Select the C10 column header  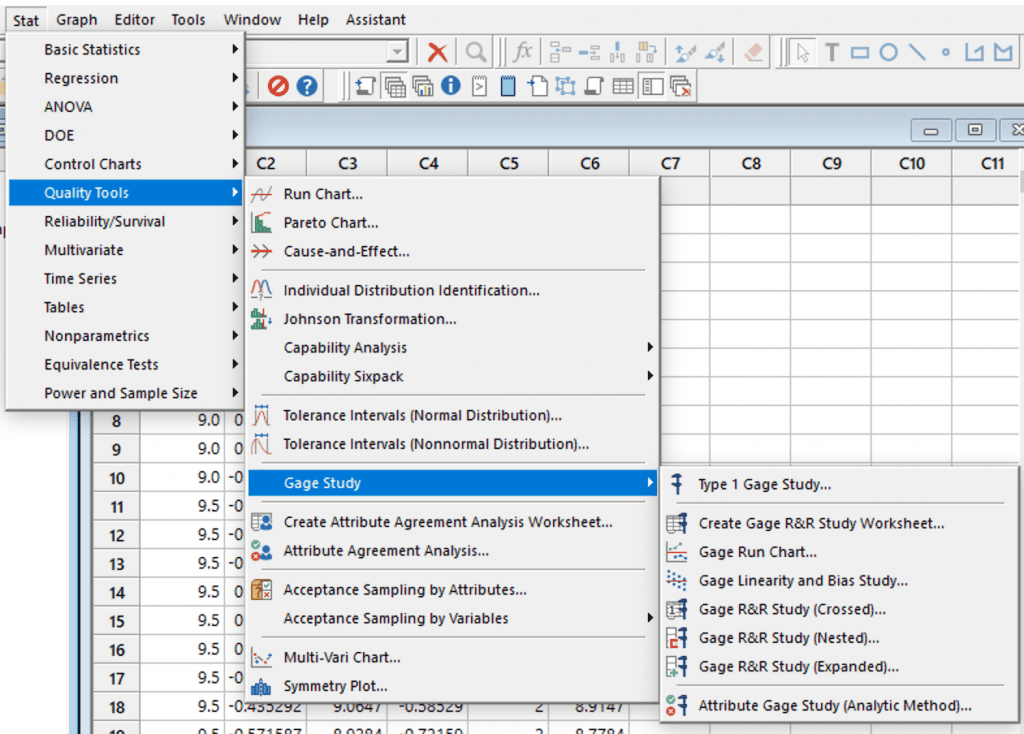pyautogui.click(x=912, y=163)
